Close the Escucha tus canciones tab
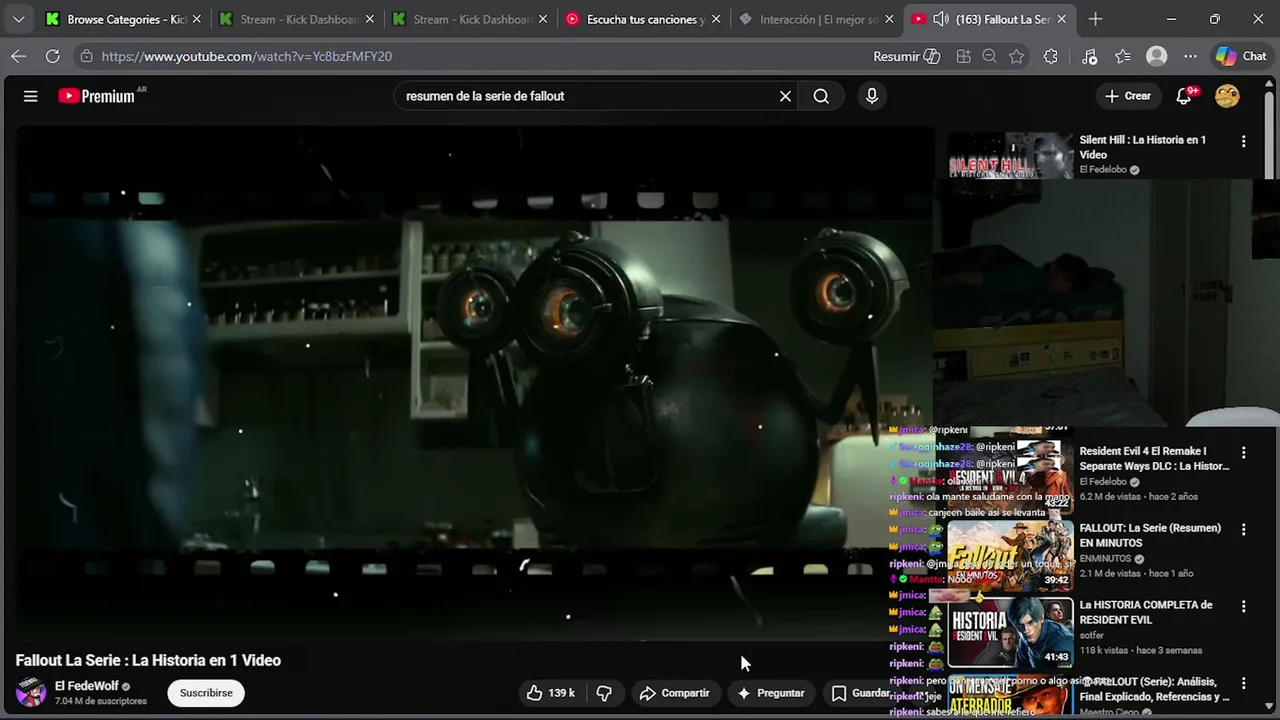 click(715, 19)
